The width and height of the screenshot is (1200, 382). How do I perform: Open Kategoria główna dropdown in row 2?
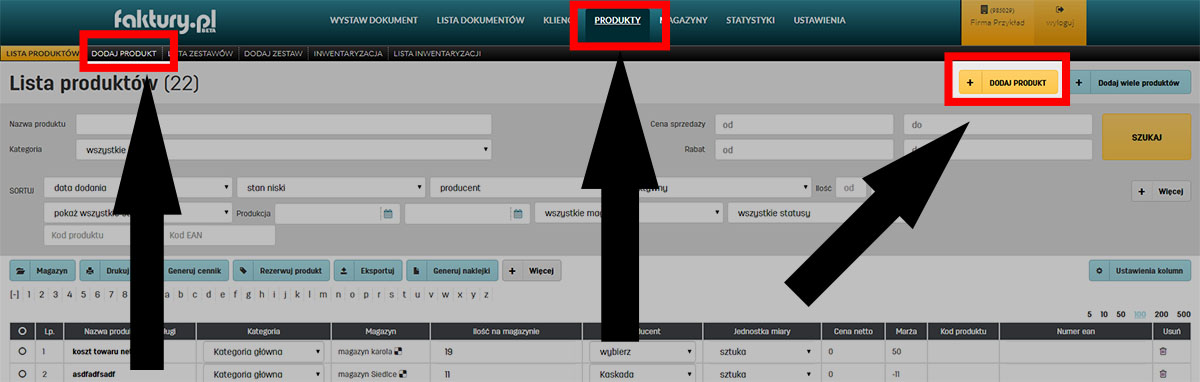[x=264, y=373]
